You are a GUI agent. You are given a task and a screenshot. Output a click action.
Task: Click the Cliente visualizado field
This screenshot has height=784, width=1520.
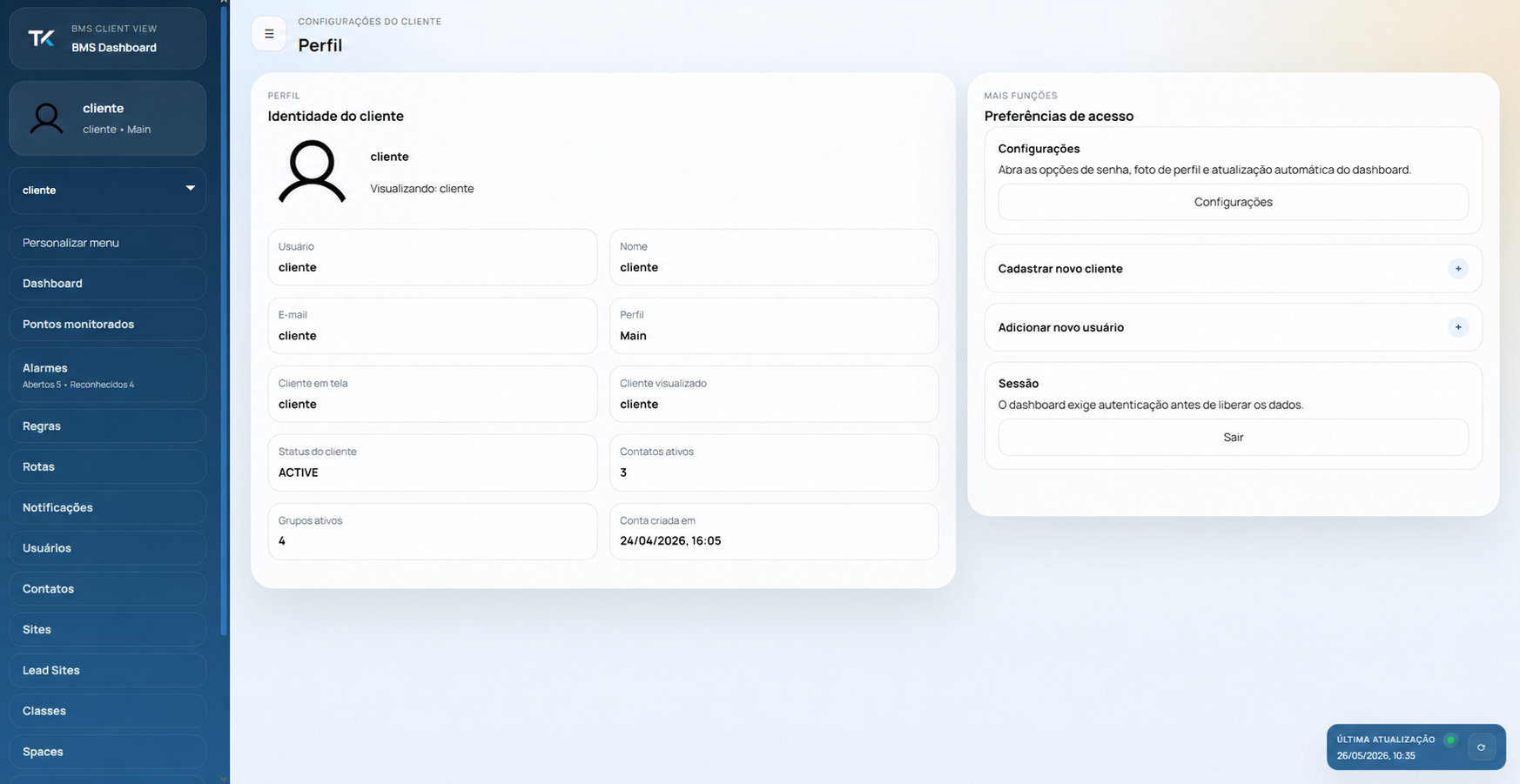point(774,394)
